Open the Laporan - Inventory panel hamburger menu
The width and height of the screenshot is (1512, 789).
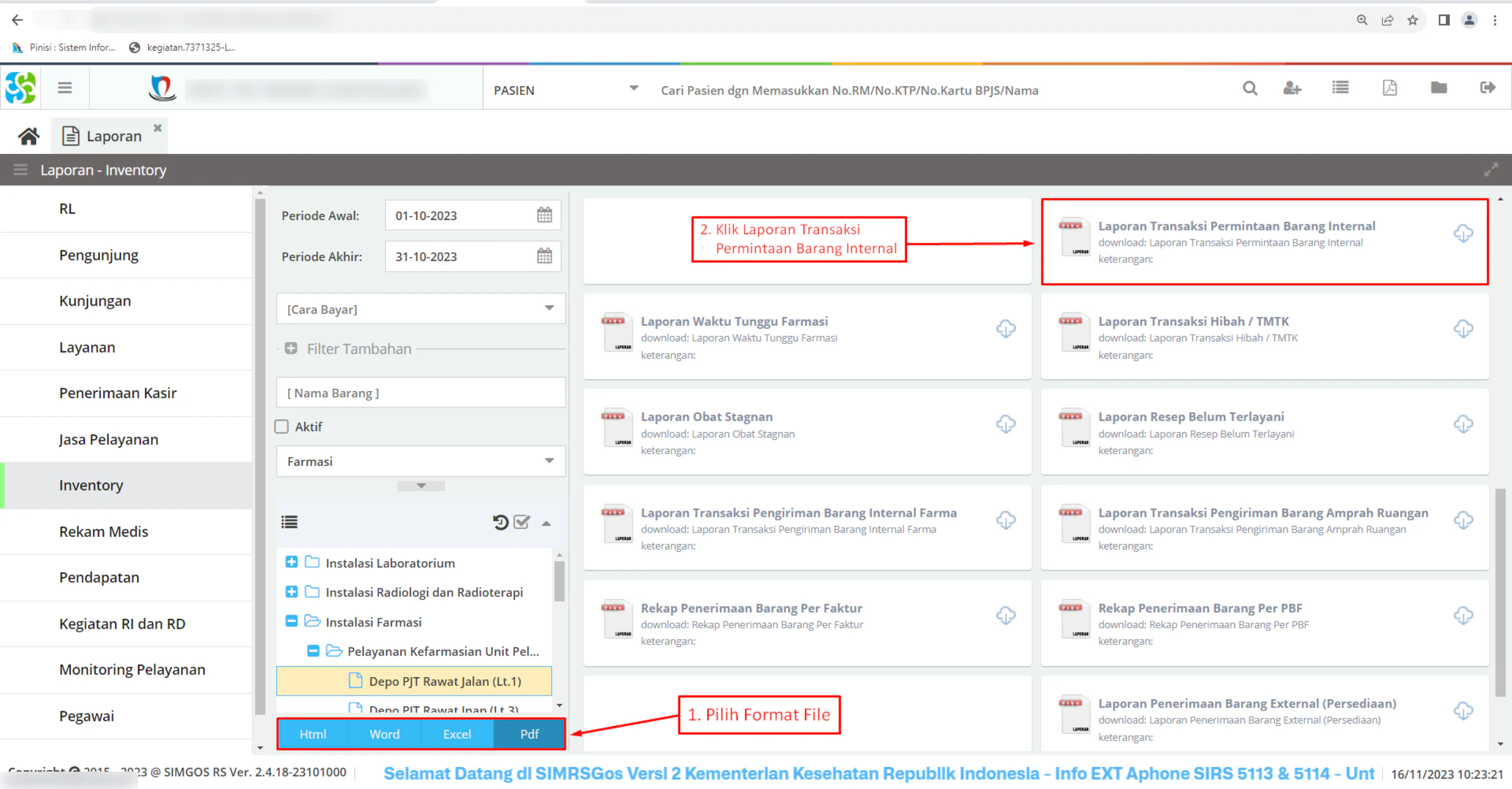coord(20,170)
